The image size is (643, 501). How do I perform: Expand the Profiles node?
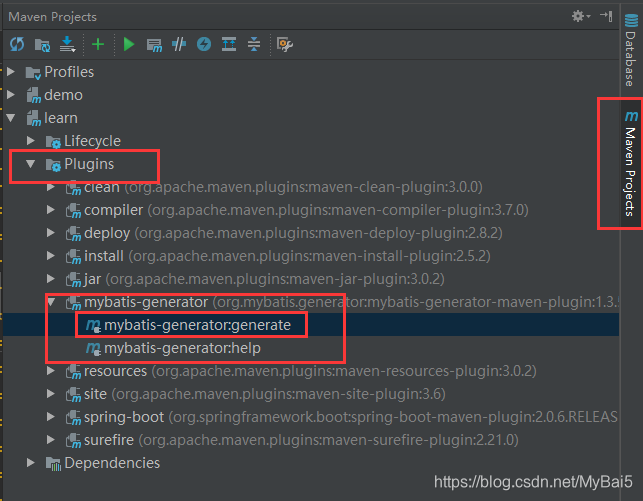coord(11,72)
